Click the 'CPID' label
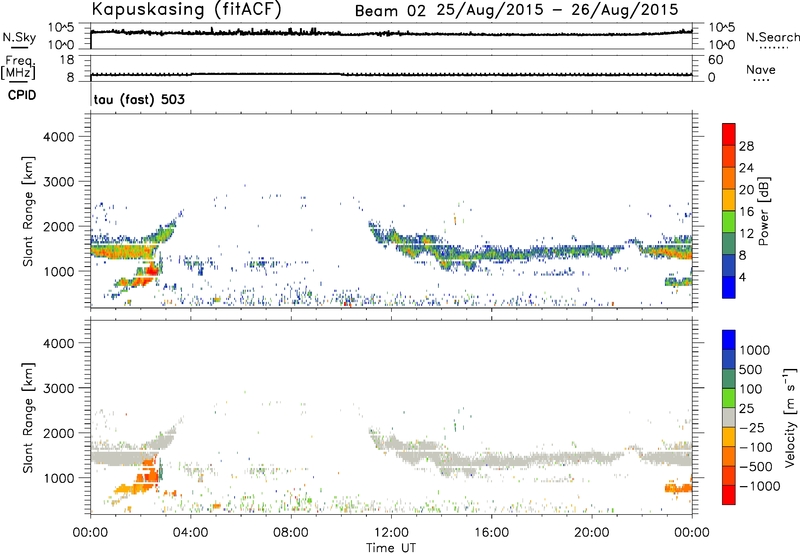 point(22,95)
